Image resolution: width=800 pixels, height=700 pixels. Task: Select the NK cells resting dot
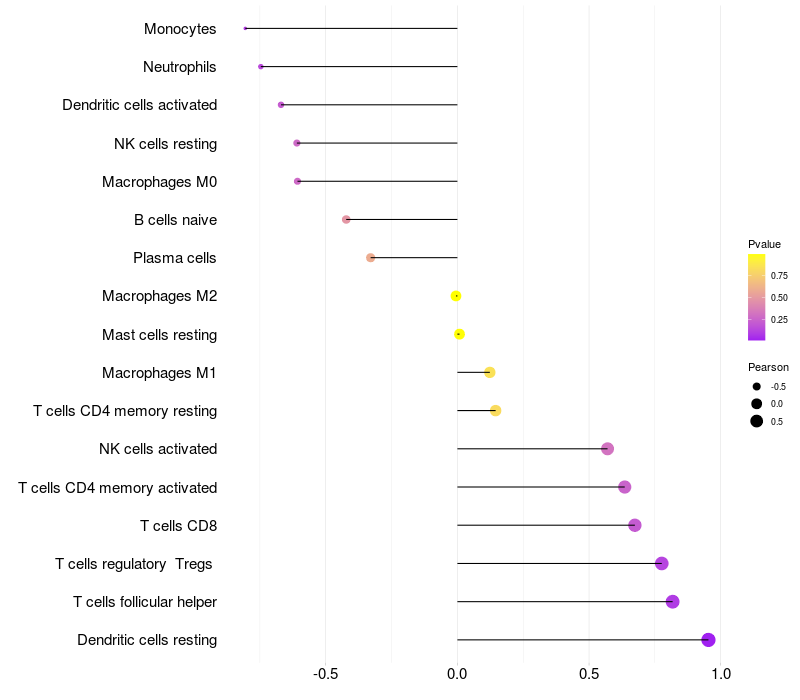tap(297, 143)
